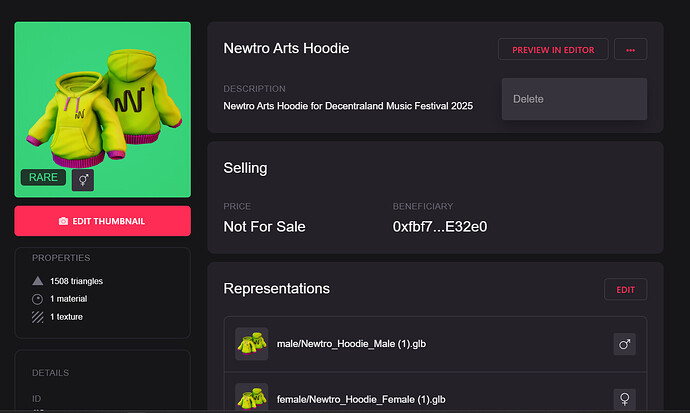Viewport: 690px width, 413px height.
Task: Click the Newtro Arts Hoodie title
Action: tap(286, 48)
